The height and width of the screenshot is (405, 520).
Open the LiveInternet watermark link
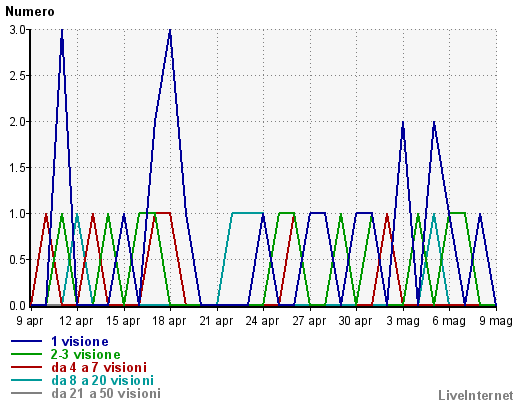[x=476, y=395]
